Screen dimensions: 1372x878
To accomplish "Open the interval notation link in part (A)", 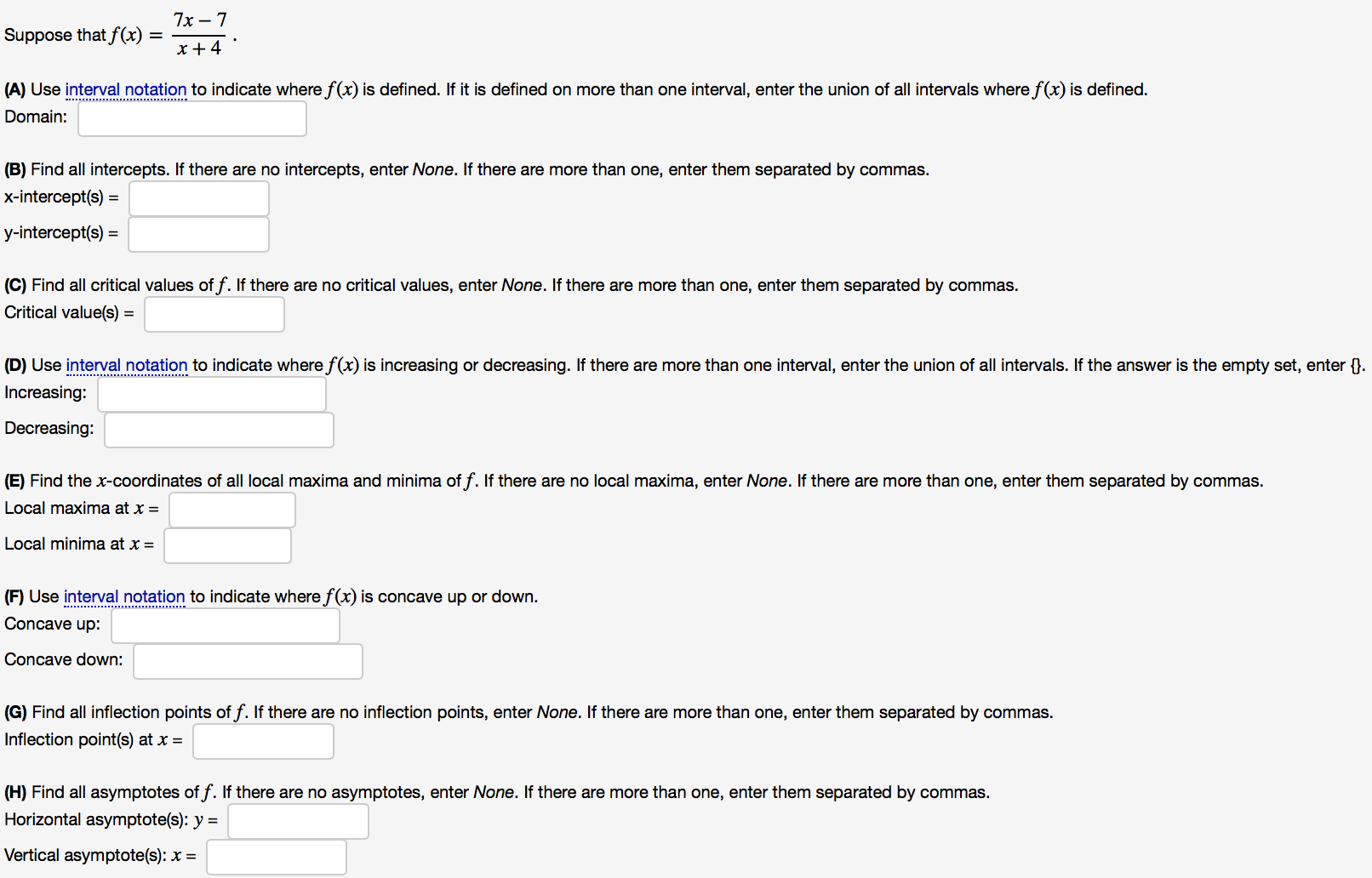I will coord(125,89).
